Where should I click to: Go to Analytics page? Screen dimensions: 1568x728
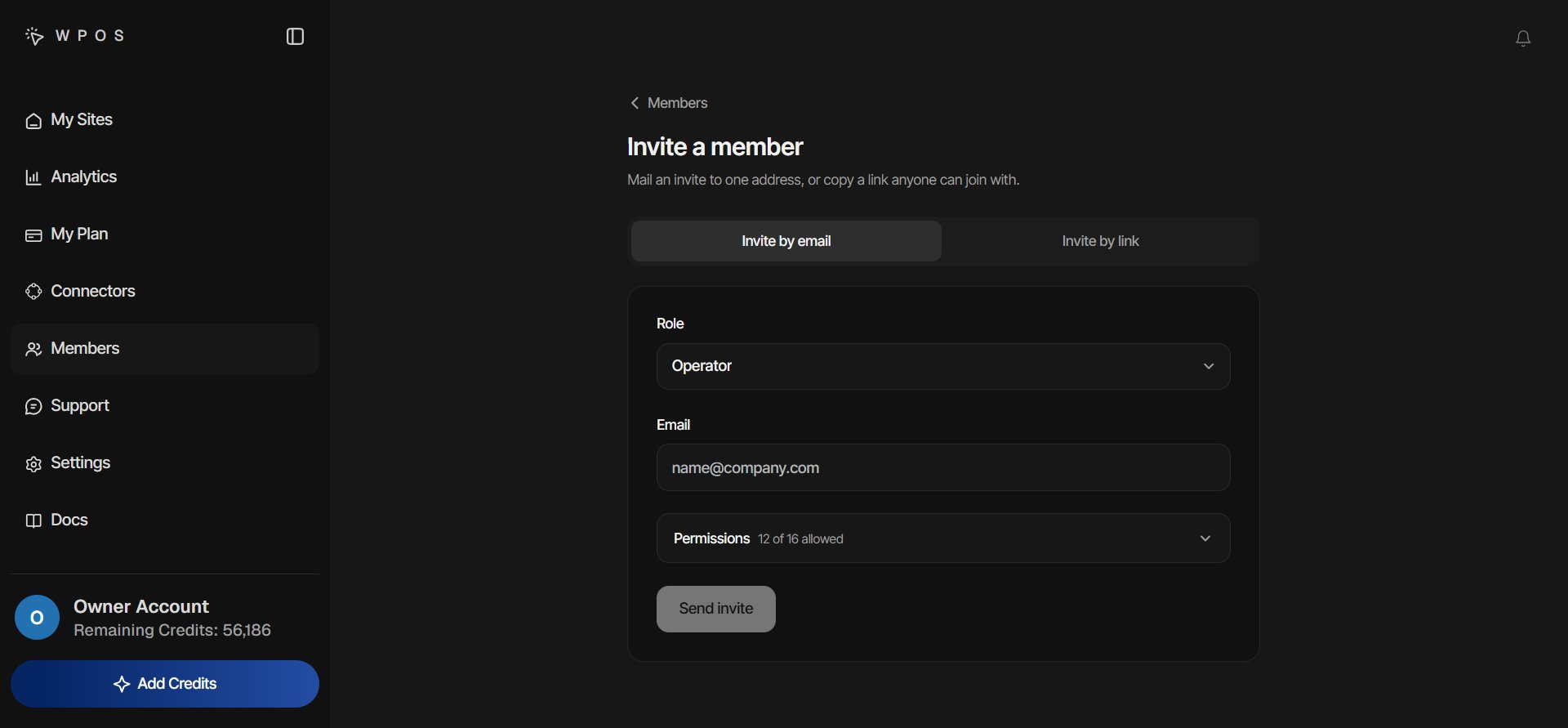(165, 177)
